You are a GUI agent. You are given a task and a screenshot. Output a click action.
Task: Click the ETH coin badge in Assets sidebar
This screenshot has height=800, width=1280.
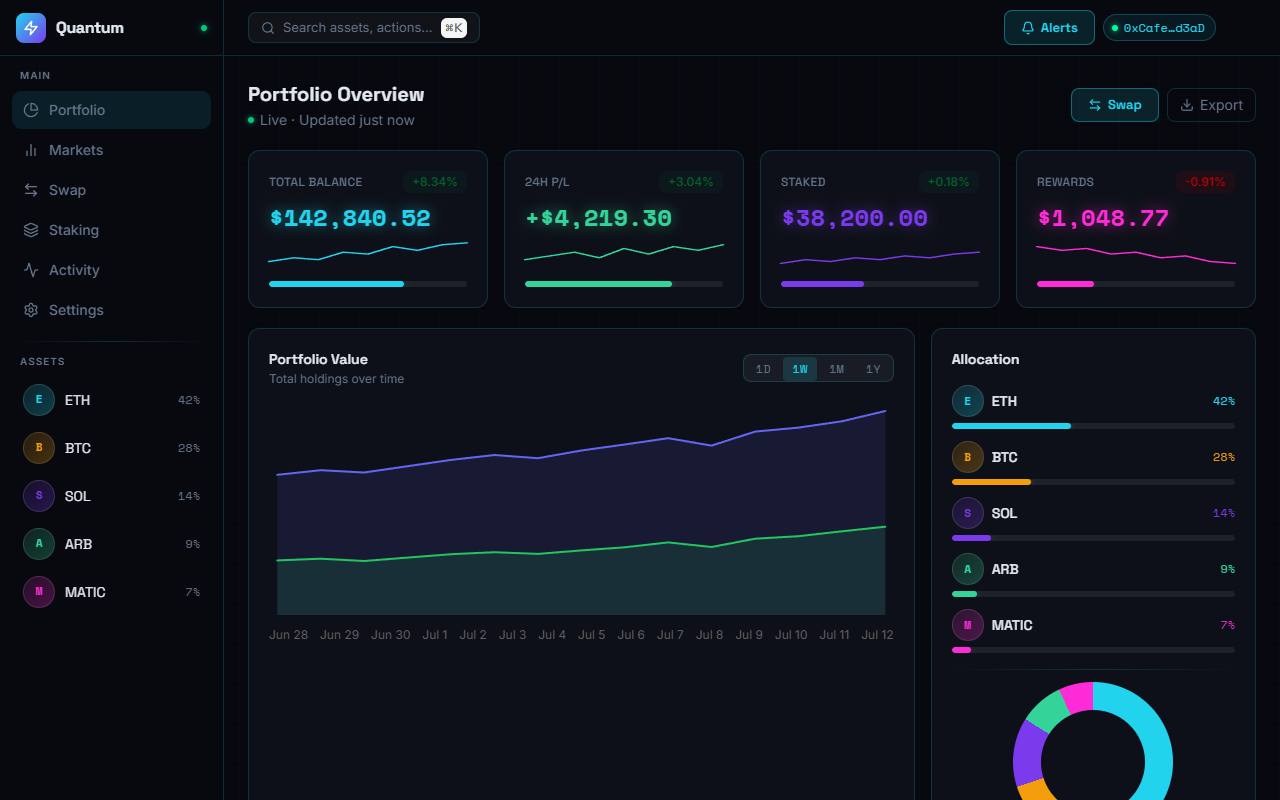pyautogui.click(x=39, y=400)
